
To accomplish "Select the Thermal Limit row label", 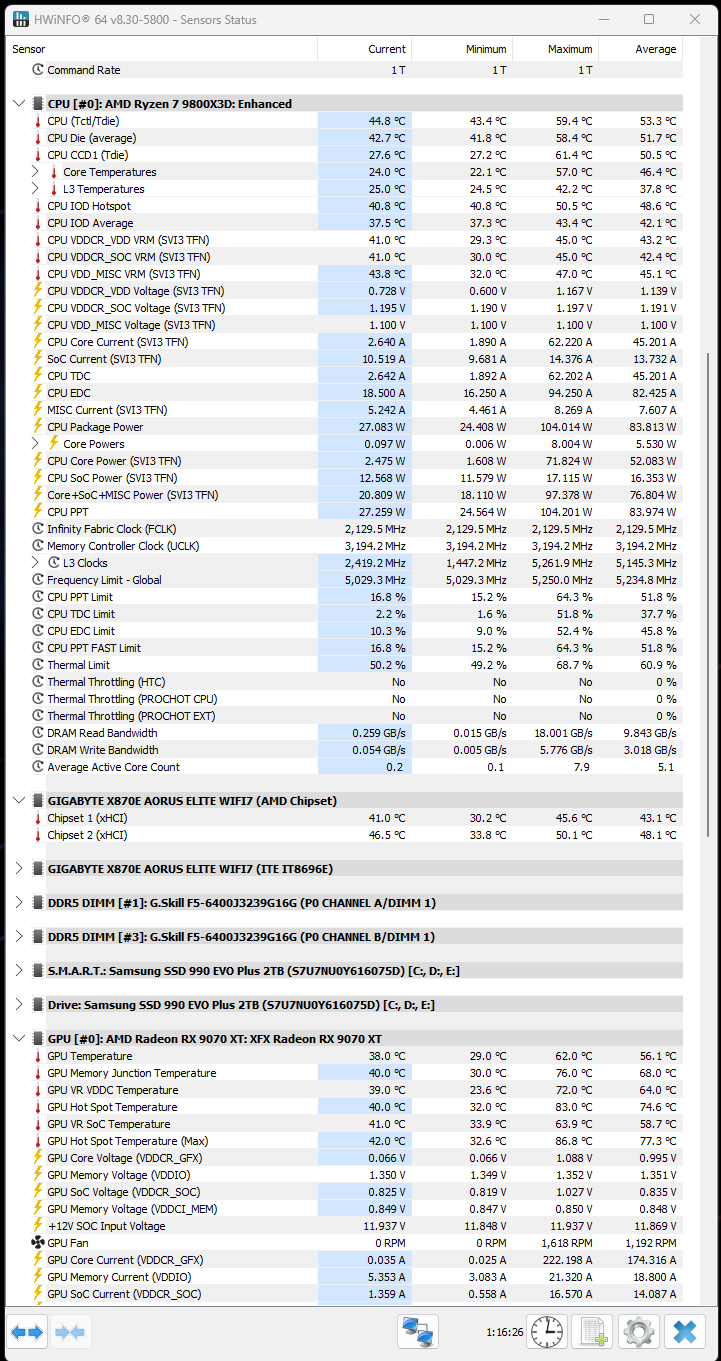I will (79, 665).
